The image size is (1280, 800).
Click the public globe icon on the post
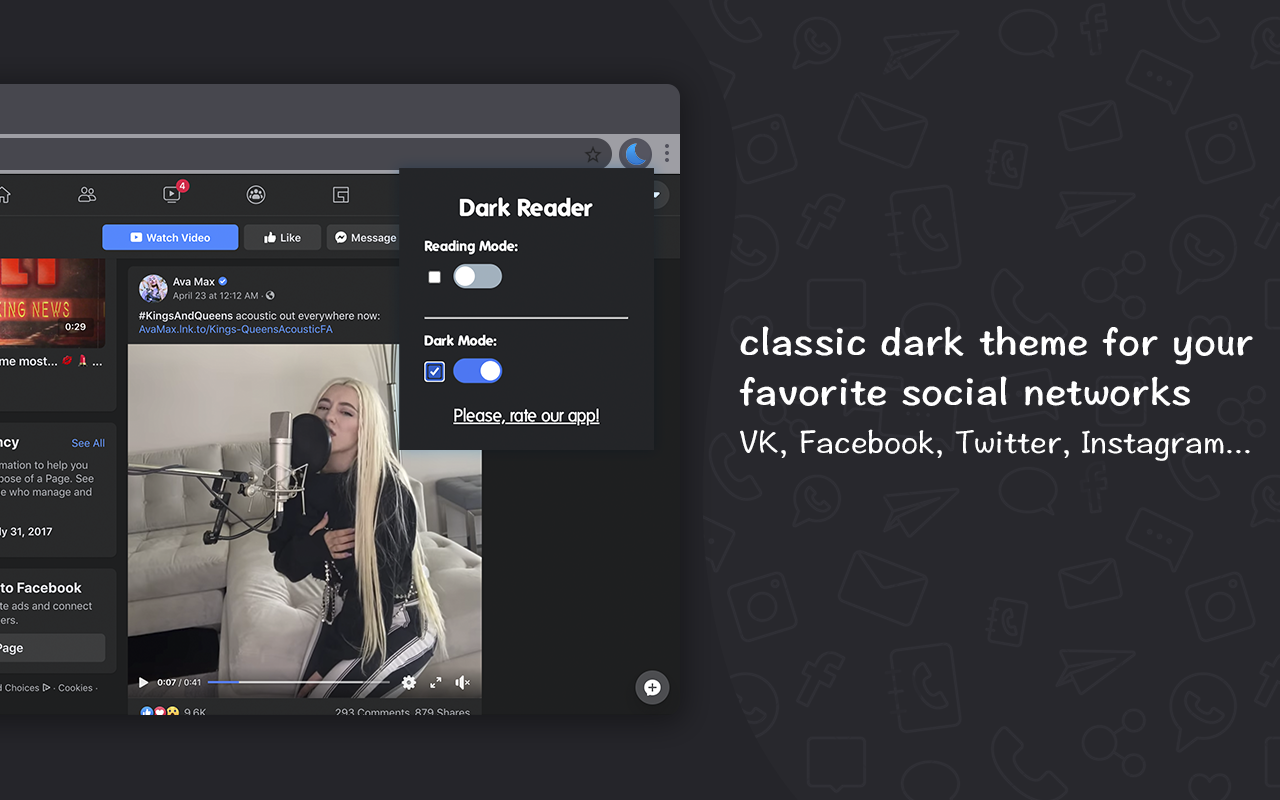tap(270, 296)
